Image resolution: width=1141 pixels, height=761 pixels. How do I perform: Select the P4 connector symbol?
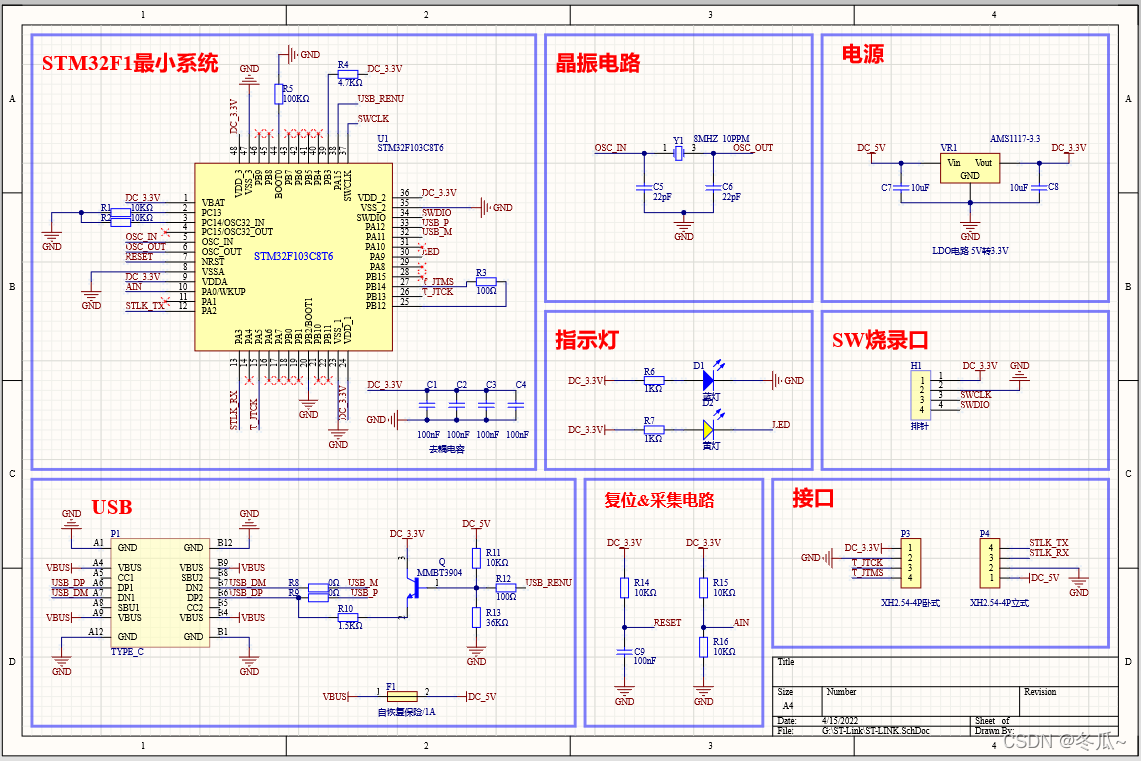pyautogui.click(x=990, y=563)
